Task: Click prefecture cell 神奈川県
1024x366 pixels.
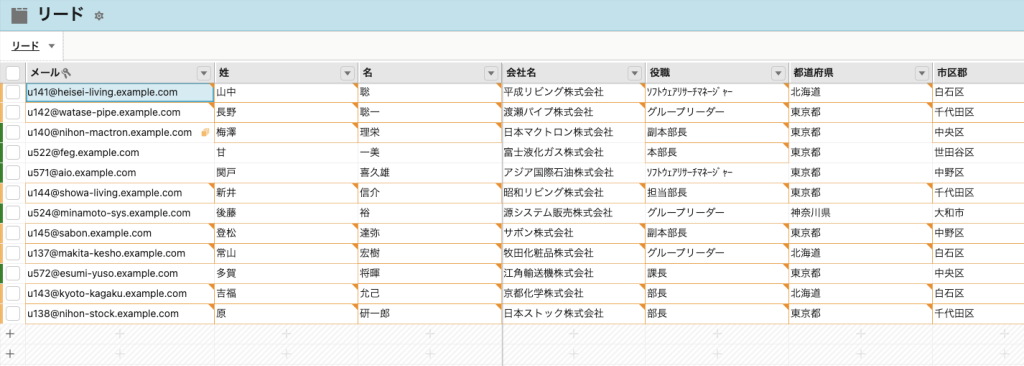Action: (x=861, y=213)
